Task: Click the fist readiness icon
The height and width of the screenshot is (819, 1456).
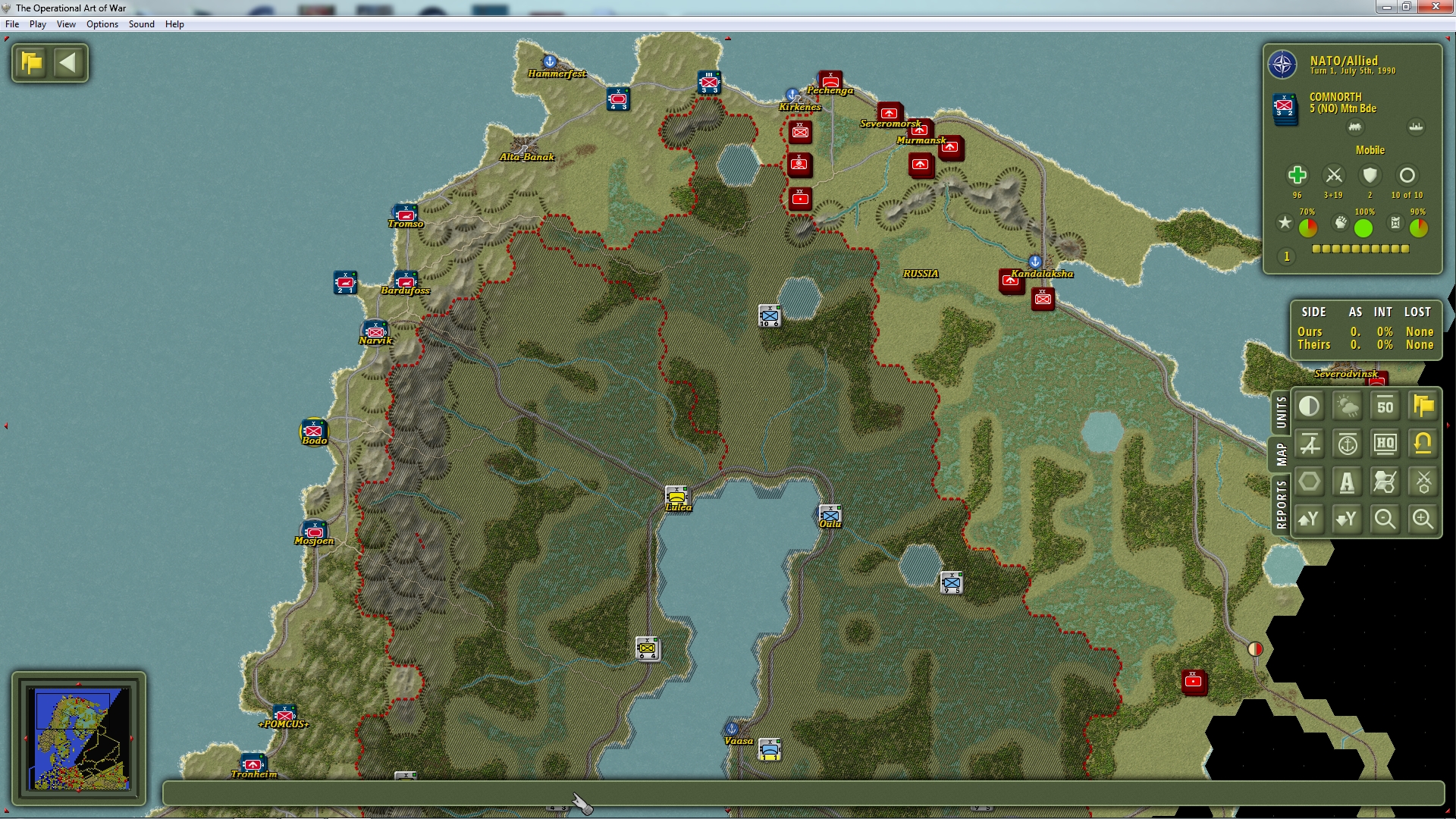Action: pos(1341,223)
